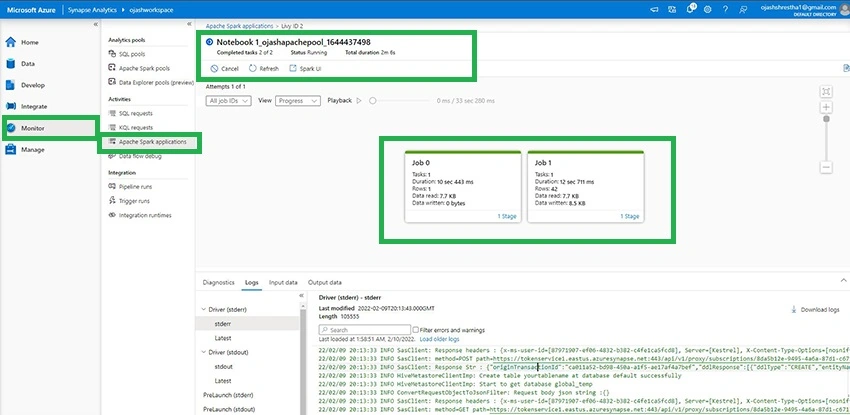Click the Load older logs link
Viewport: 850px width, 415px height.
pos(439,339)
